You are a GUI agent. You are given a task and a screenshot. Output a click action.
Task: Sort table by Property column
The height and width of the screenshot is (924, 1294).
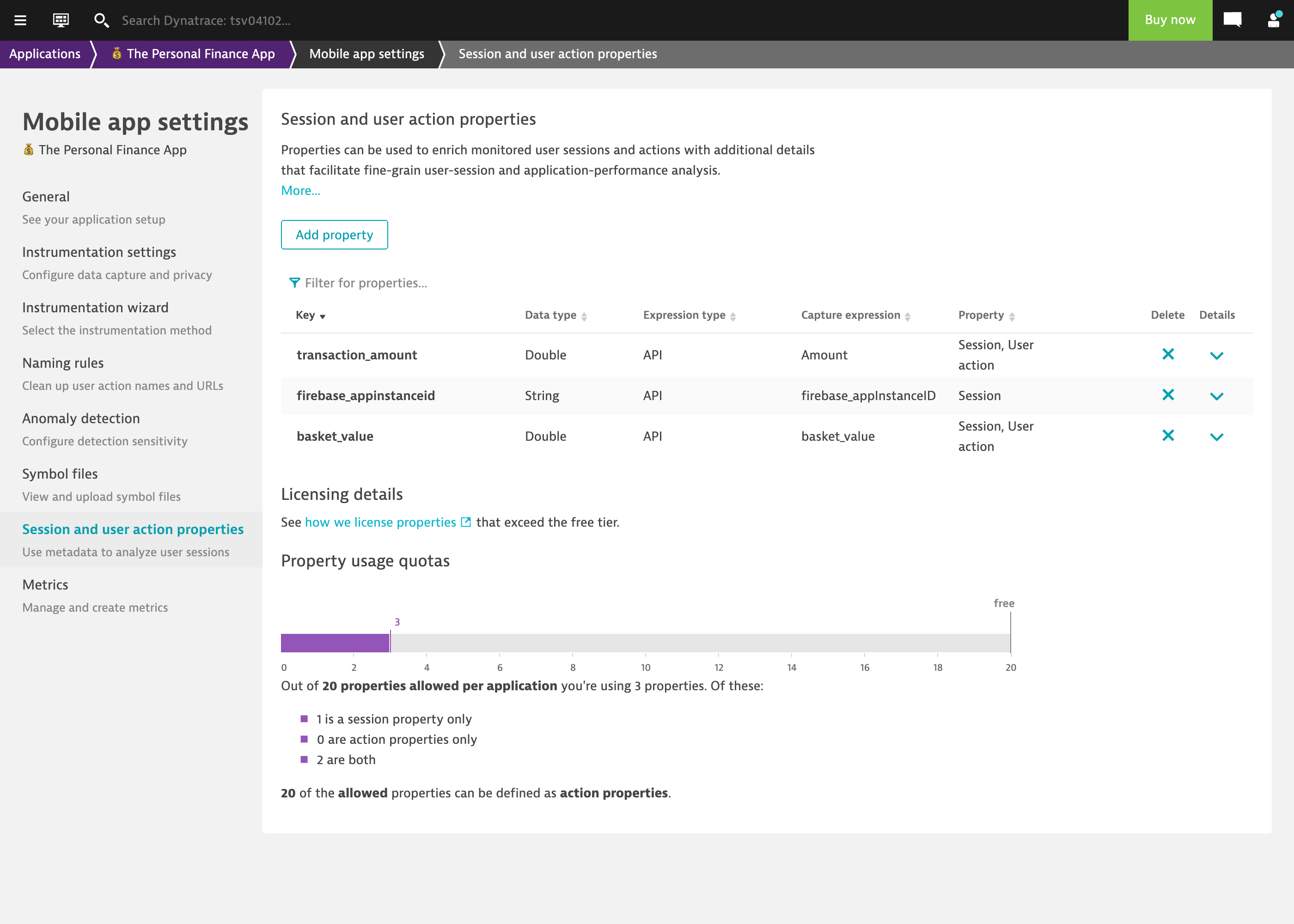[986, 315]
